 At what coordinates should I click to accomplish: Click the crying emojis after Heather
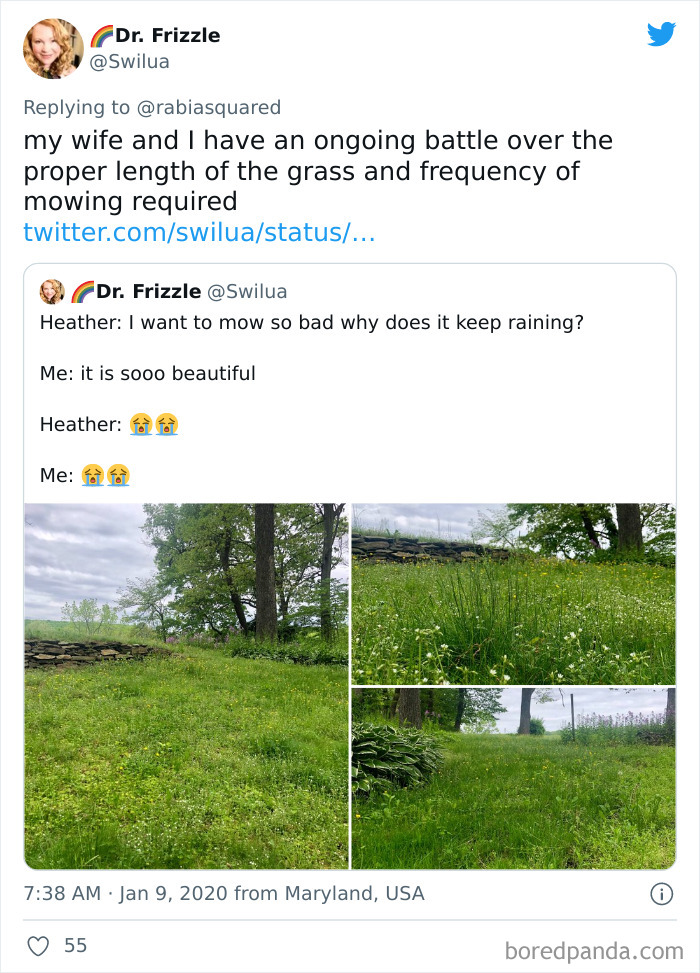tap(153, 424)
